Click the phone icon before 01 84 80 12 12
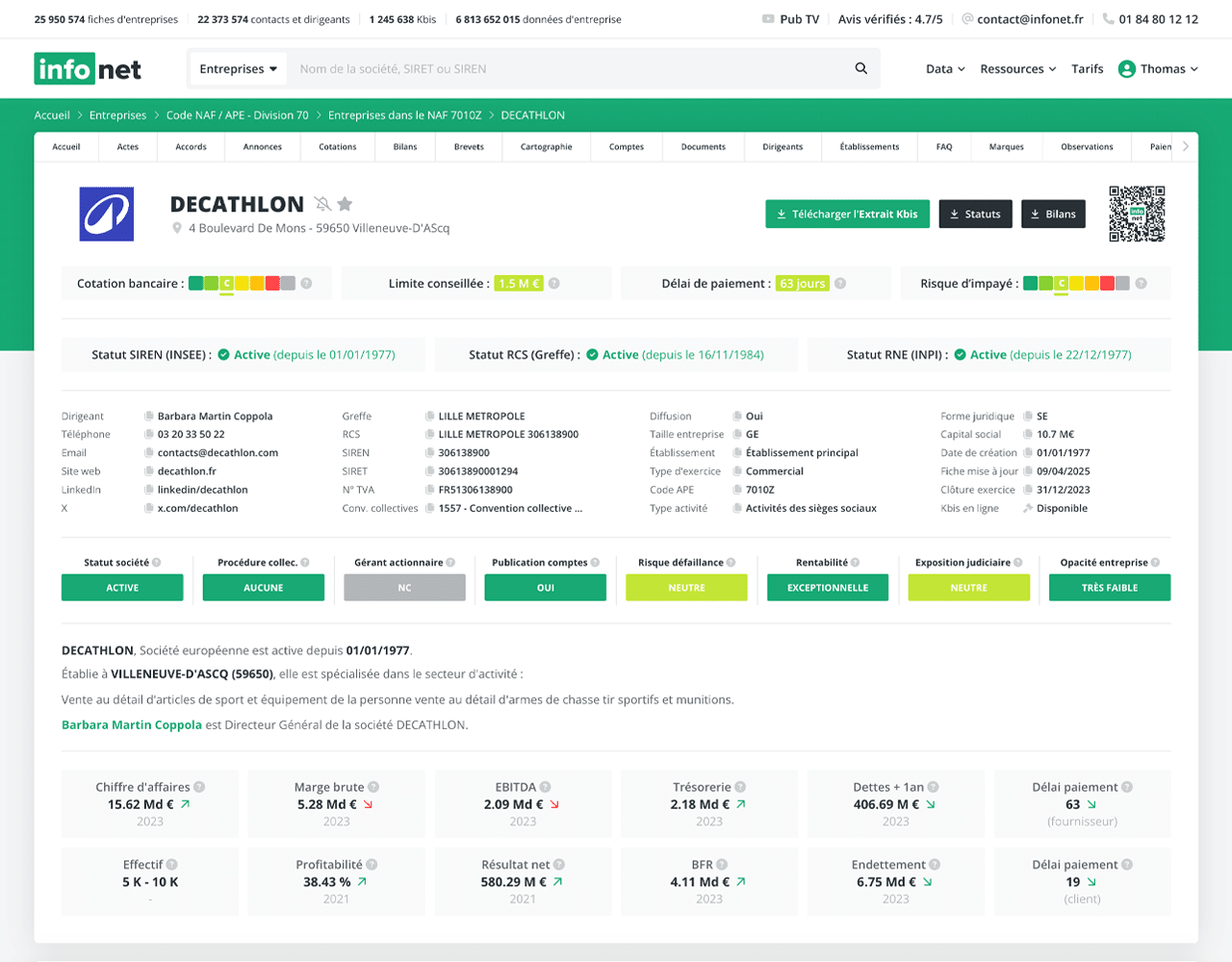This screenshot has width=1232, height=962. tap(1111, 18)
